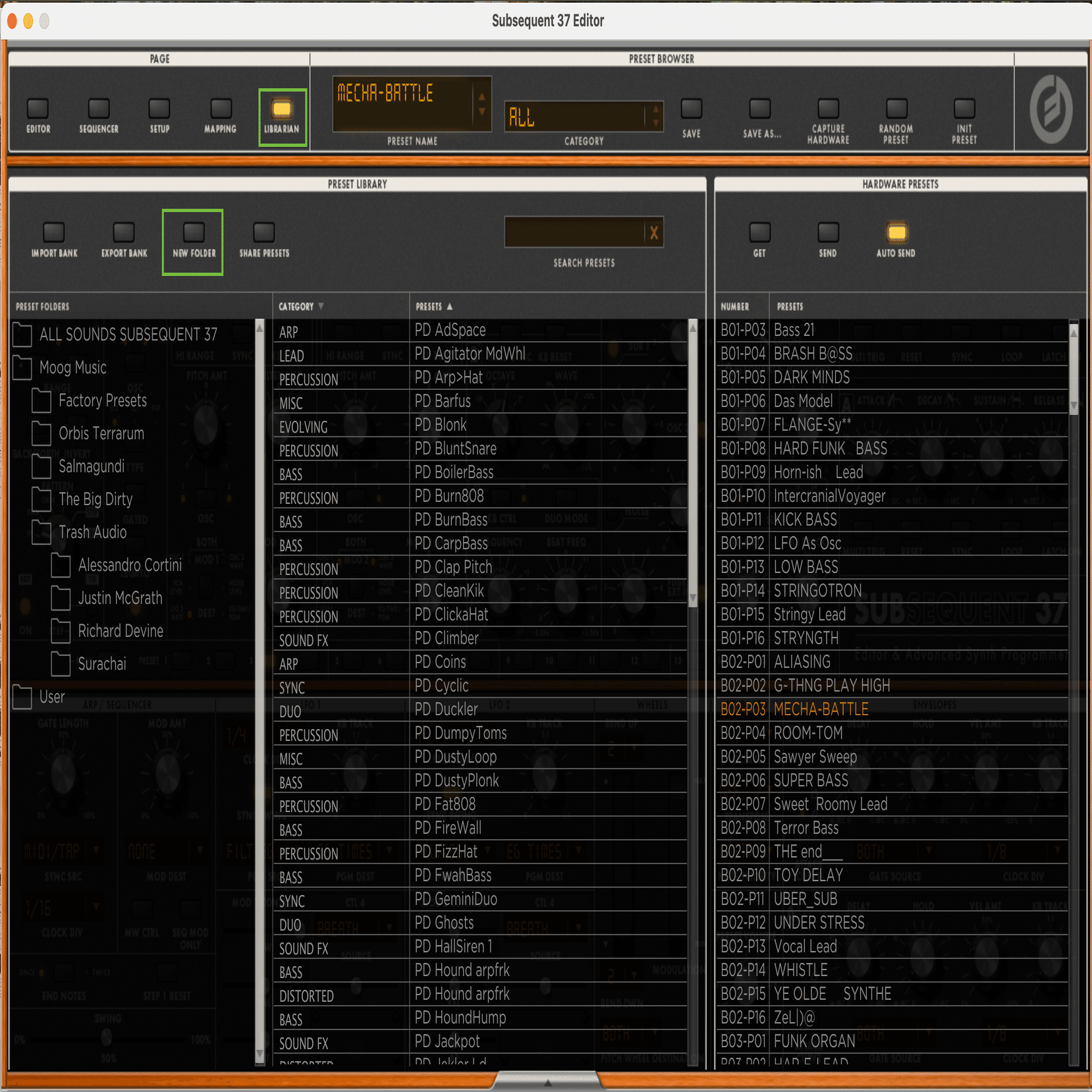This screenshot has height=1092, width=1092.
Task: Switch to the Sequencer page
Action: coord(99,109)
